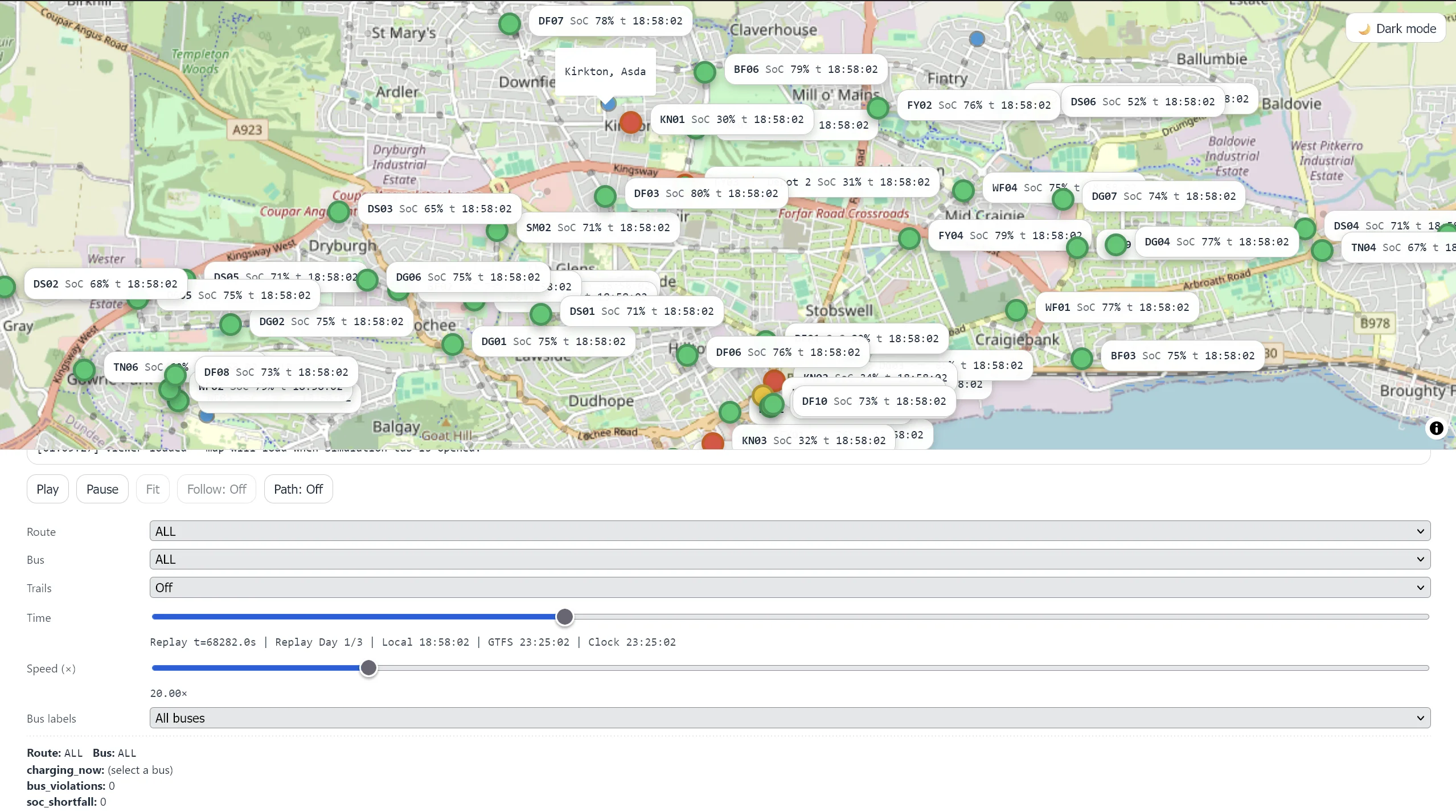Open the Bus selection dropdown
This screenshot has height=812, width=1456.
tap(790, 559)
